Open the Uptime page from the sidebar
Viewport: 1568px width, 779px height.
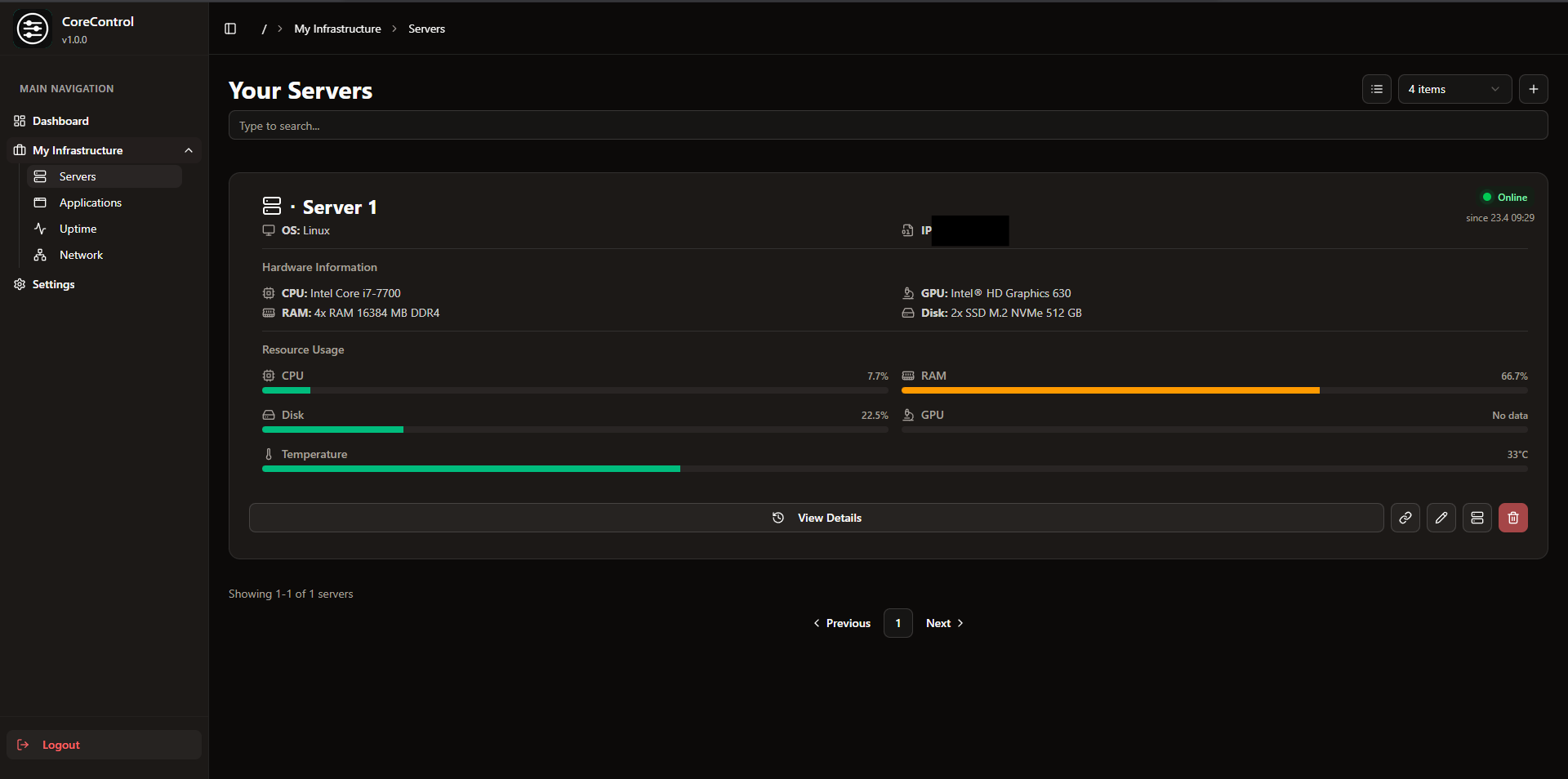pos(77,229)
